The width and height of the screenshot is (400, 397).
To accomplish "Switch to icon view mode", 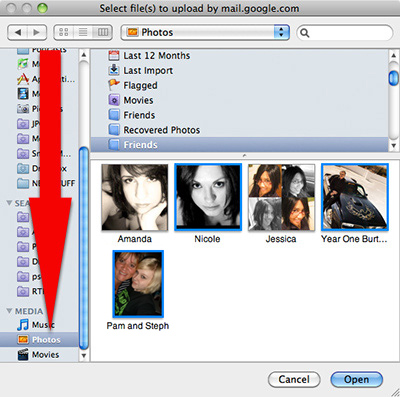I will 64,32.
